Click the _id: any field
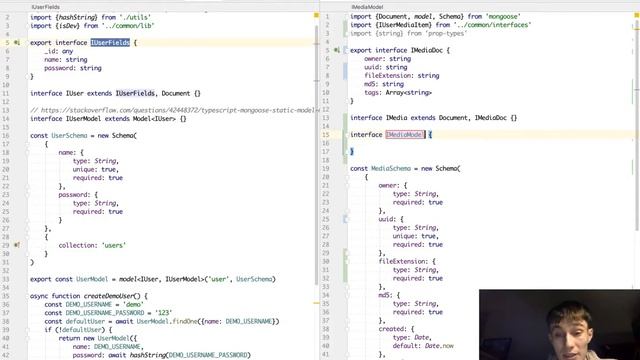This screenshot has height=360, width=640. click(59, 51)
